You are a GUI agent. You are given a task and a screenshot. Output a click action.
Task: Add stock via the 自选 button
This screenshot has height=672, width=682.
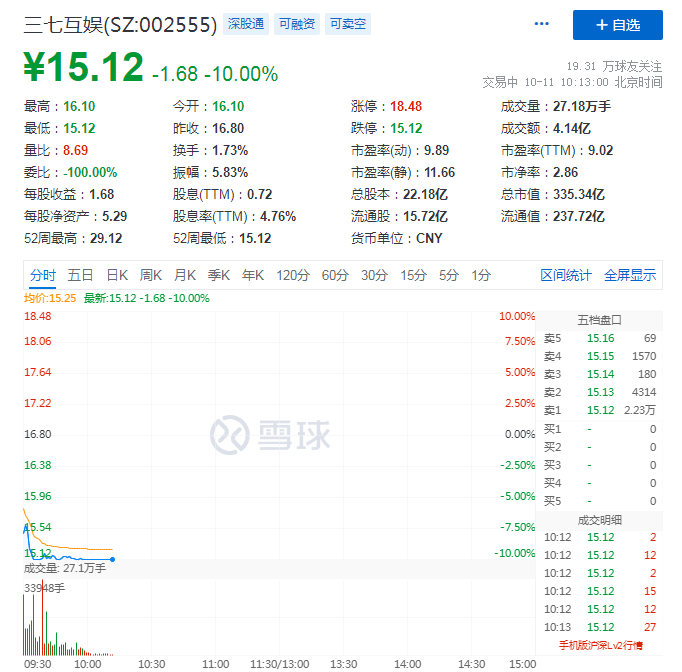point(618,24)
